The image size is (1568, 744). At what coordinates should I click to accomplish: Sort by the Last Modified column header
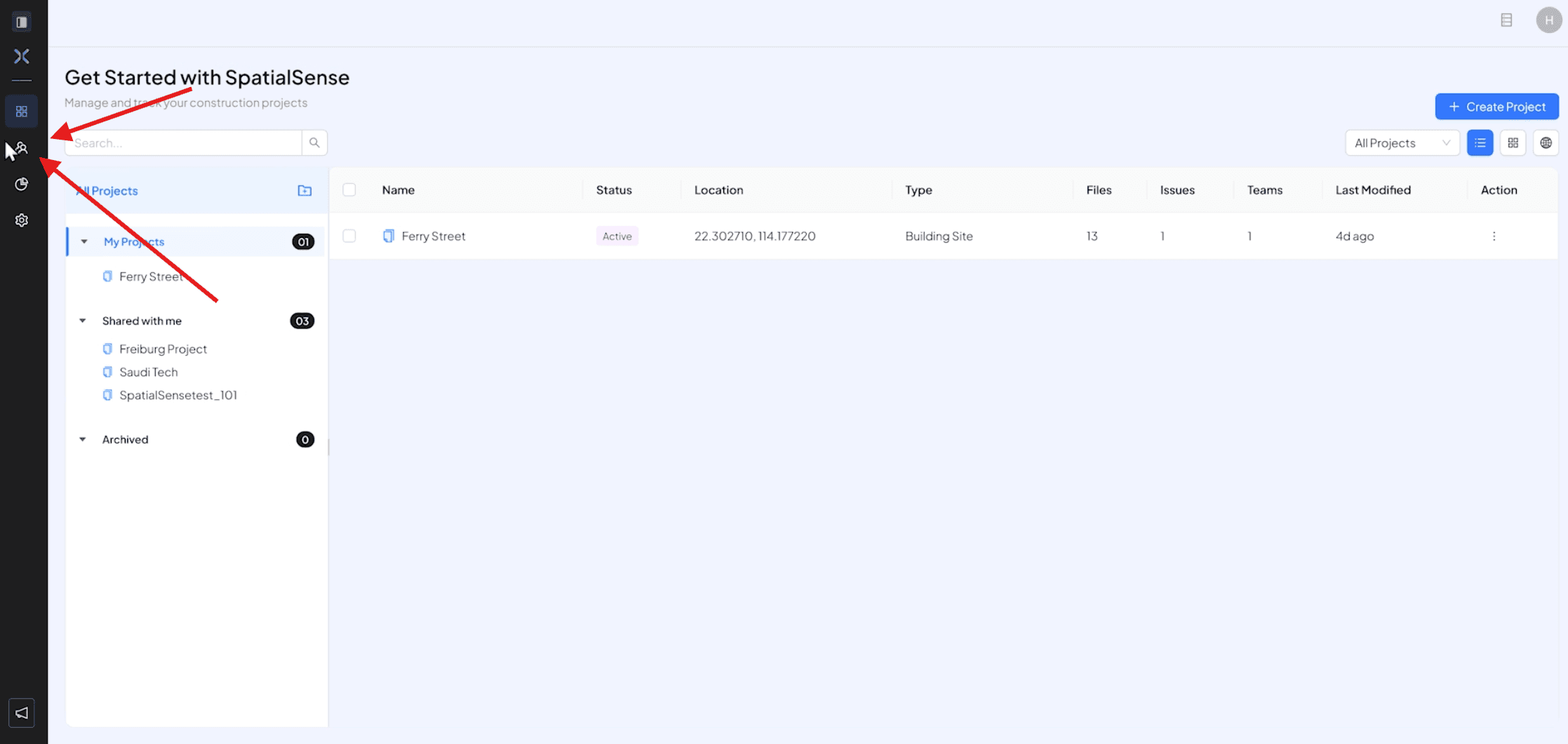point(1373,190)
